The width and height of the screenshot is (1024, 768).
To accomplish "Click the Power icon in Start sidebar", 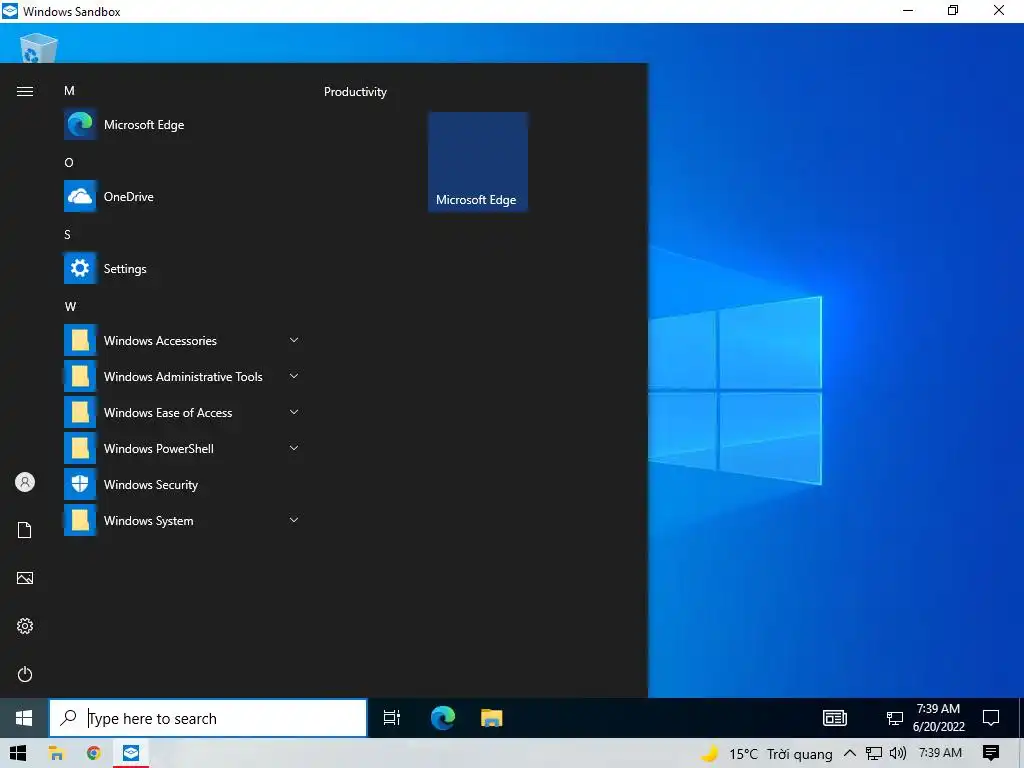I will click(x=25, y=674).
